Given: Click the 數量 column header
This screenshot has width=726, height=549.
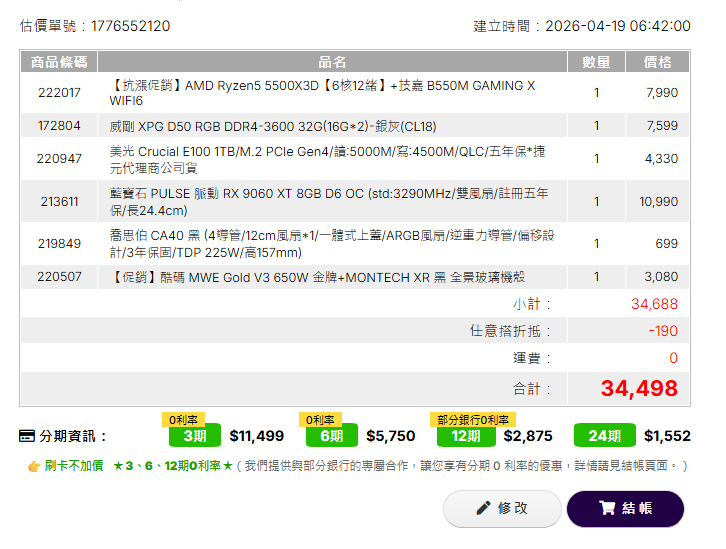Looking at the screenshot, I should click(596, 62).
